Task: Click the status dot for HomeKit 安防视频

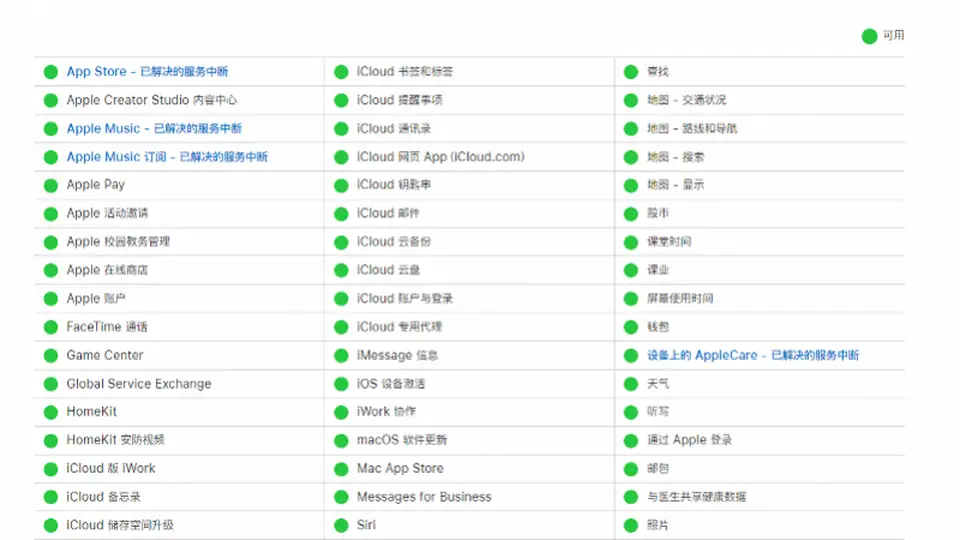Action: 51,440
